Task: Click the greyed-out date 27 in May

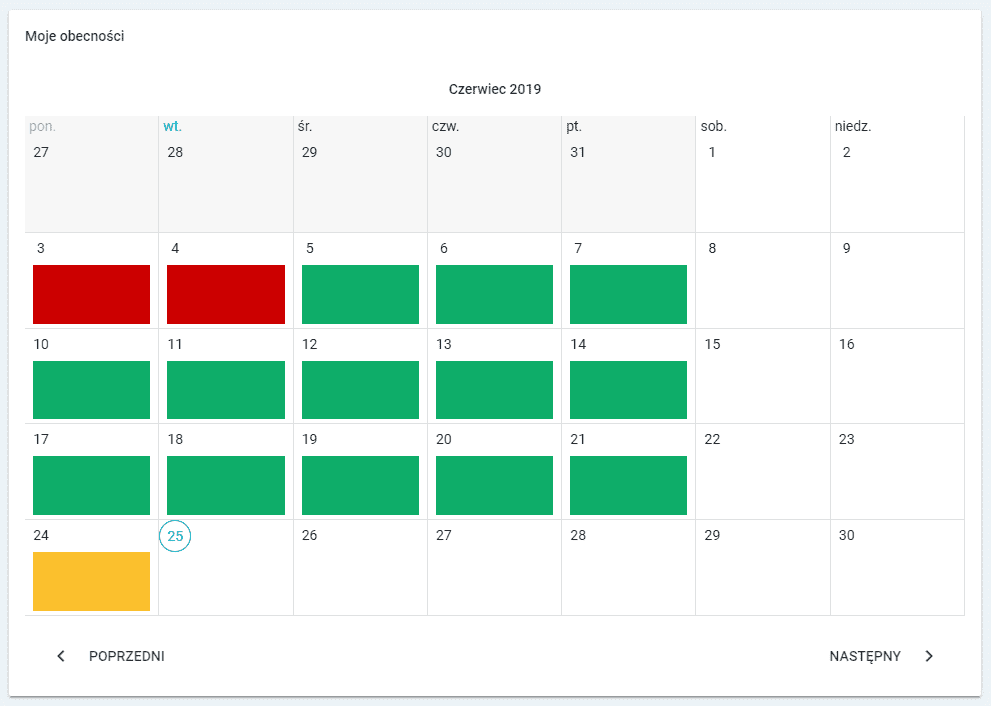Action: (41, 153)
